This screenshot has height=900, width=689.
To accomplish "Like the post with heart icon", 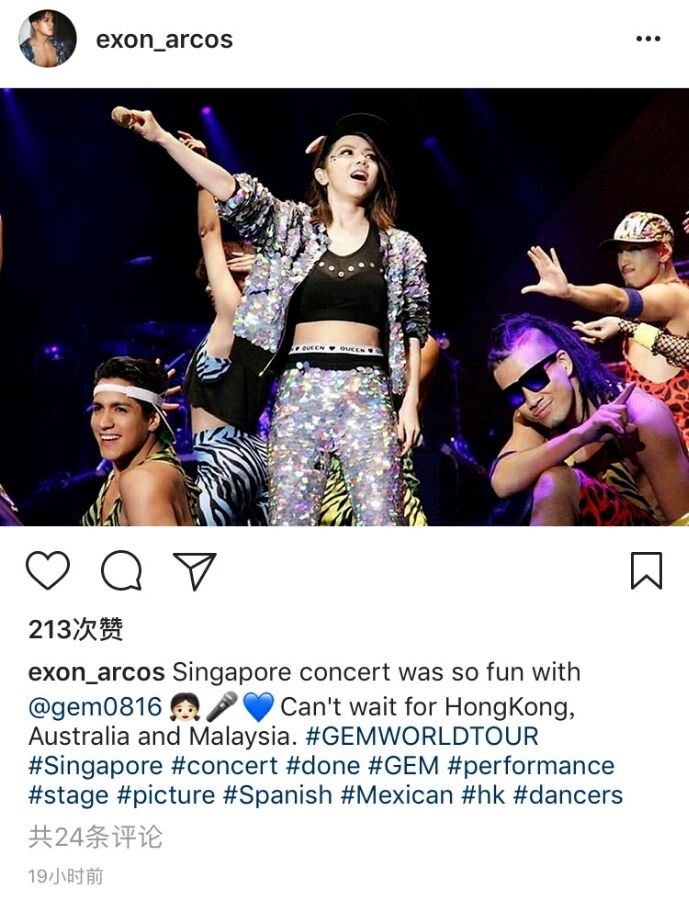I will pyautogui.click(x=48, y=570).
